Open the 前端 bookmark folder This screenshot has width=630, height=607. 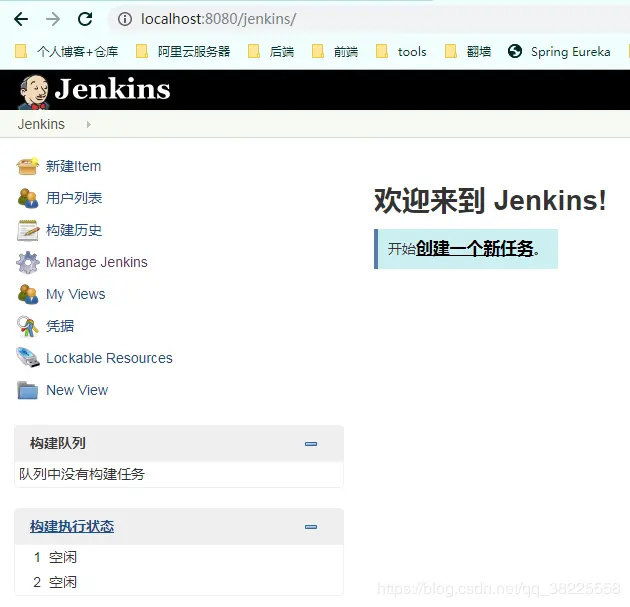(x=335, y=51)
